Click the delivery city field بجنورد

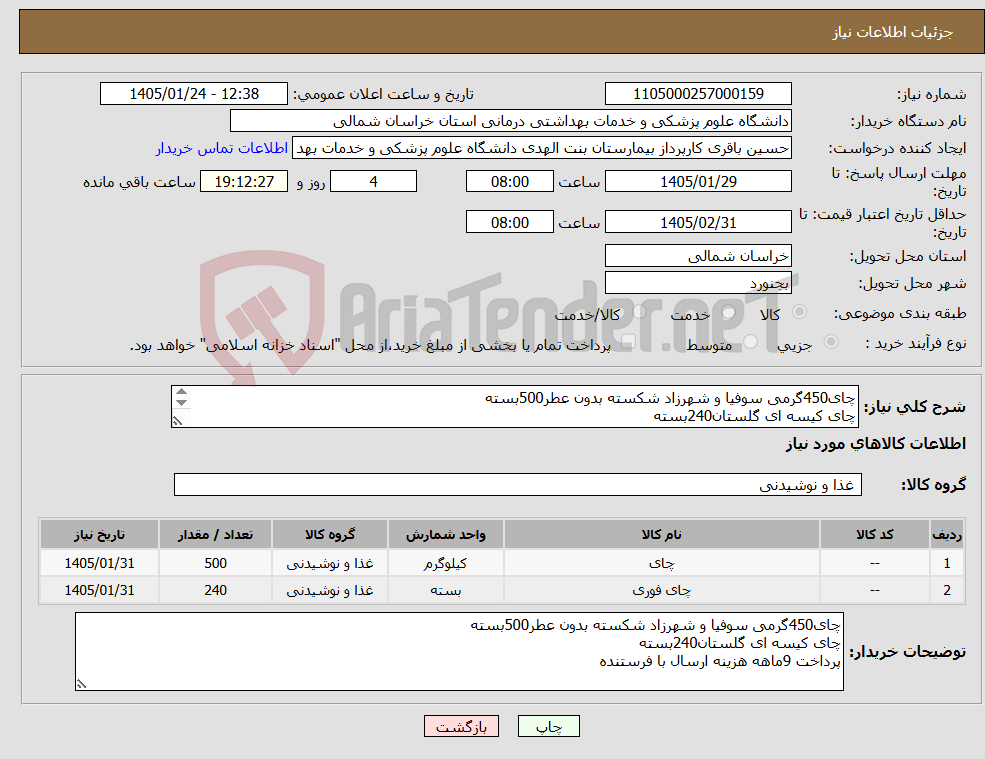pyautogui.click(x=698, y=283)
